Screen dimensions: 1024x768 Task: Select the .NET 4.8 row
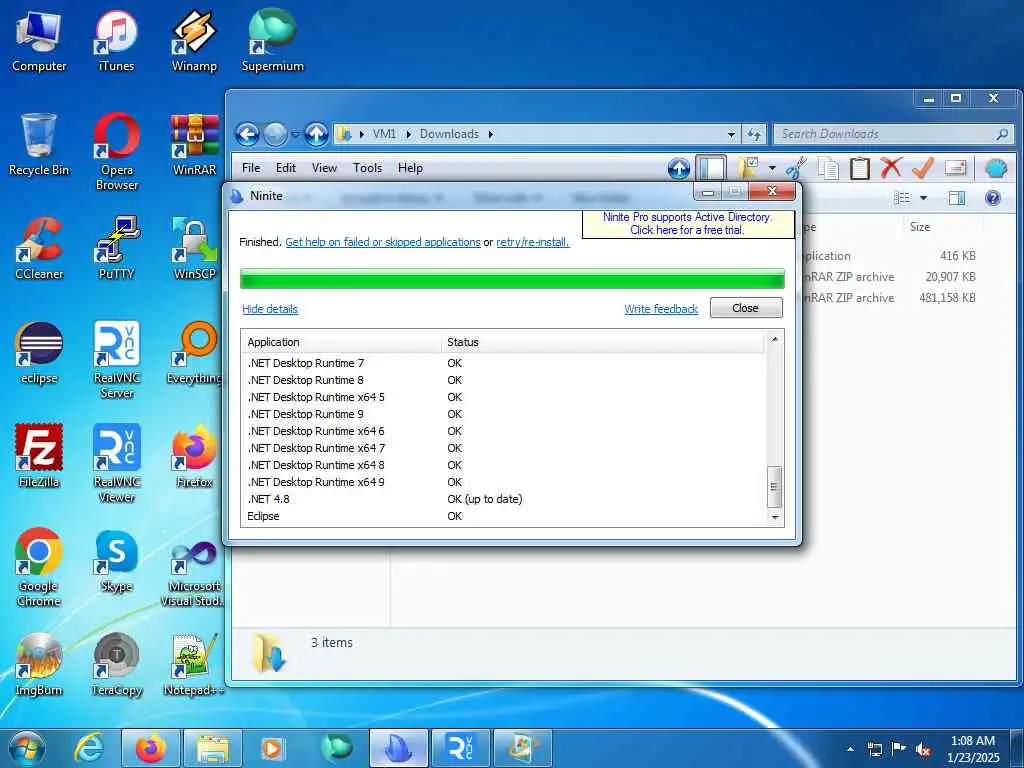pyautogui.click(x=504, y=499)
